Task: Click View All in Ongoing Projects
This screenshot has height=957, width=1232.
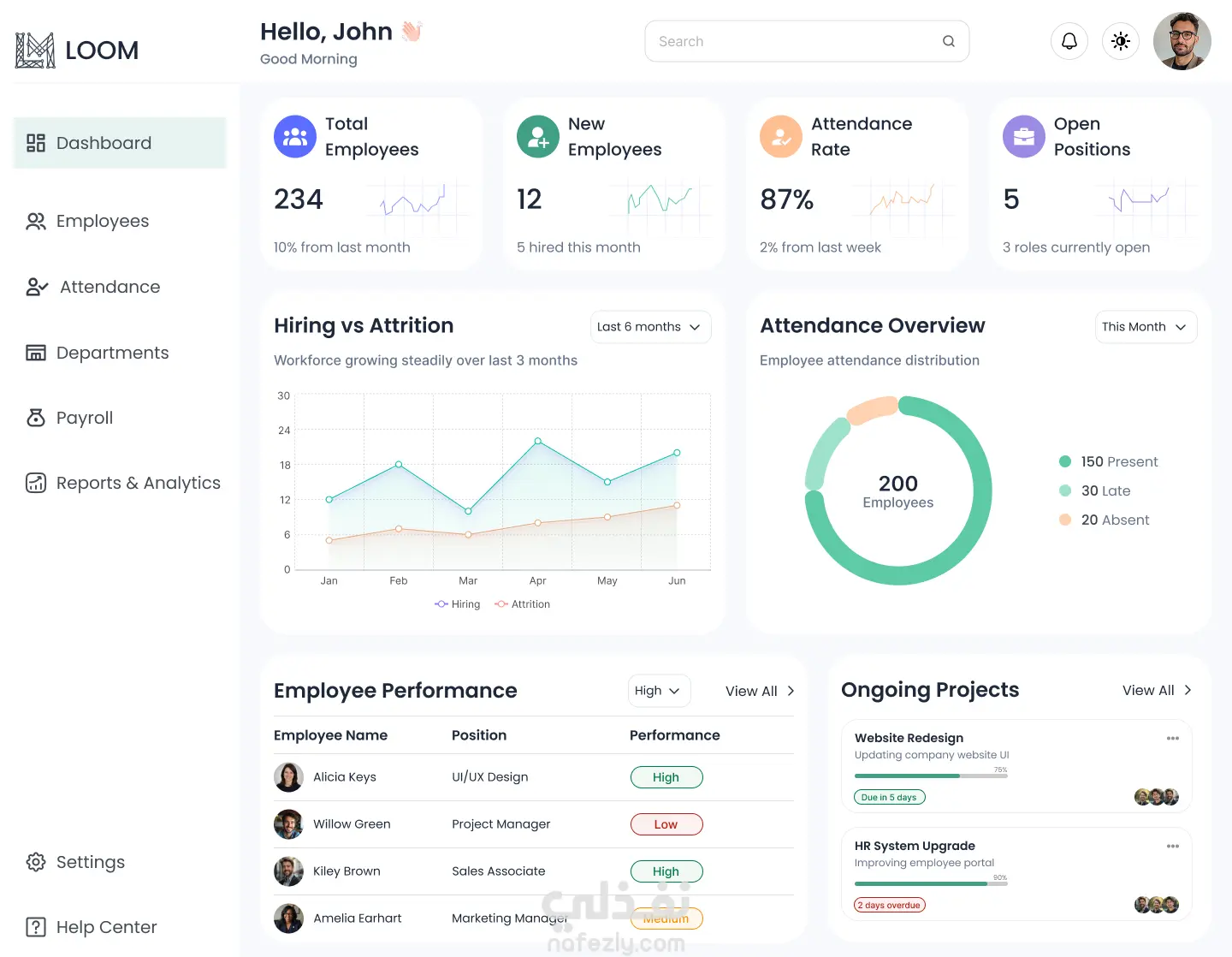Action: click(x=1157, y=690)
